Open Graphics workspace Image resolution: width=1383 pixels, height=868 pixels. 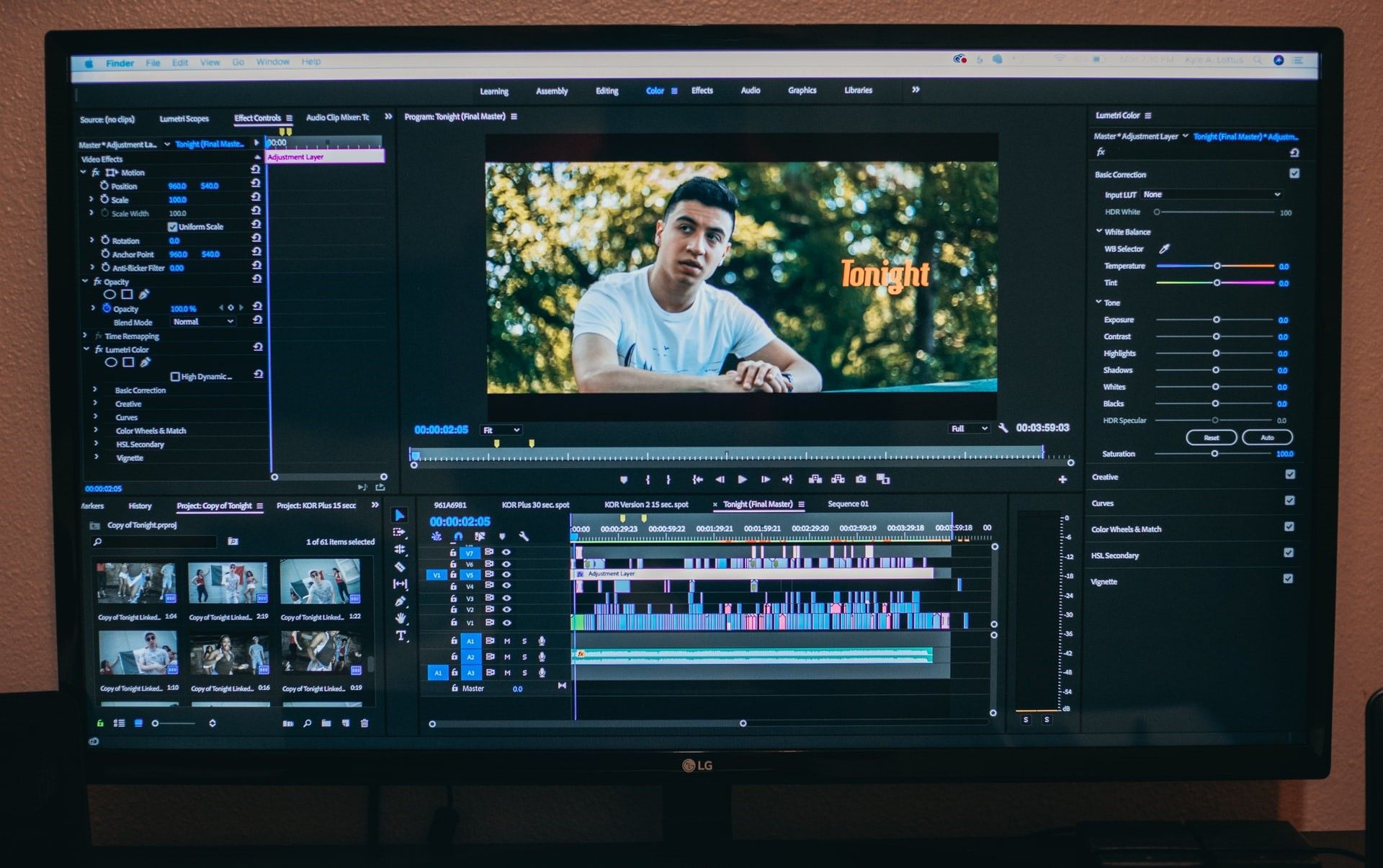(802, 91)
